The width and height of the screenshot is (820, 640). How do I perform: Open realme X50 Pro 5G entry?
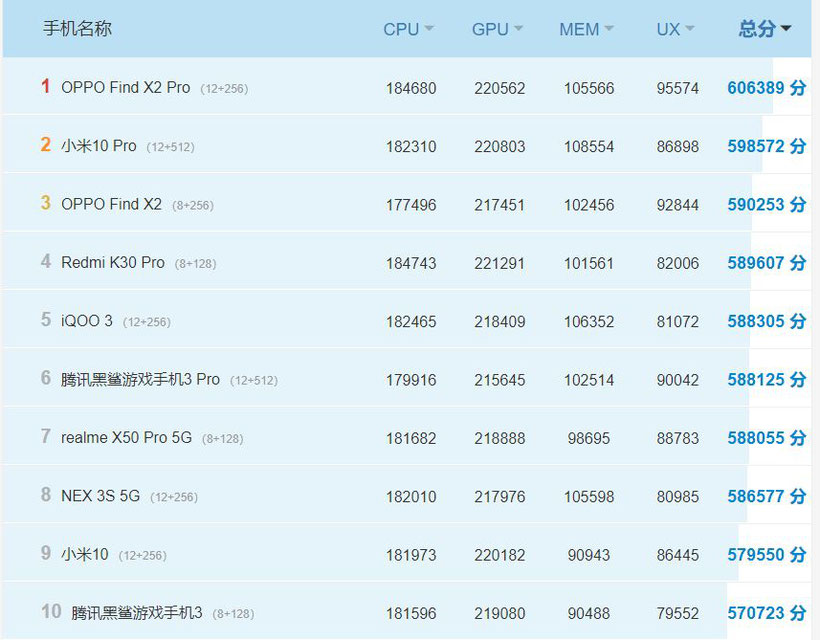point(127,438)
